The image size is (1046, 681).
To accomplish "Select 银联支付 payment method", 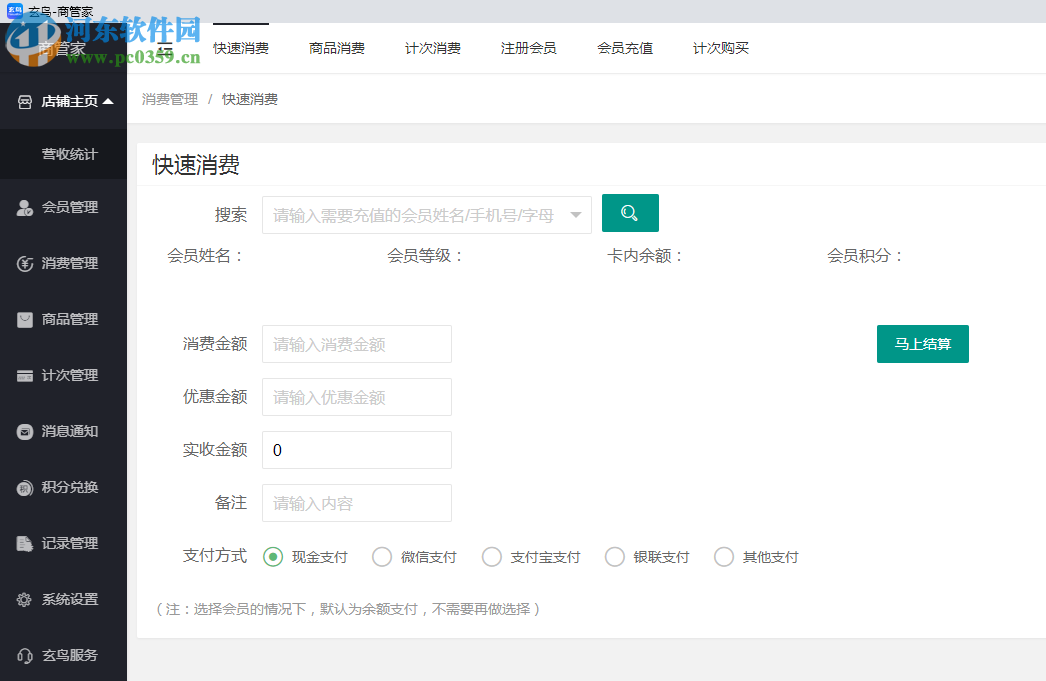I will coord(615,557).
